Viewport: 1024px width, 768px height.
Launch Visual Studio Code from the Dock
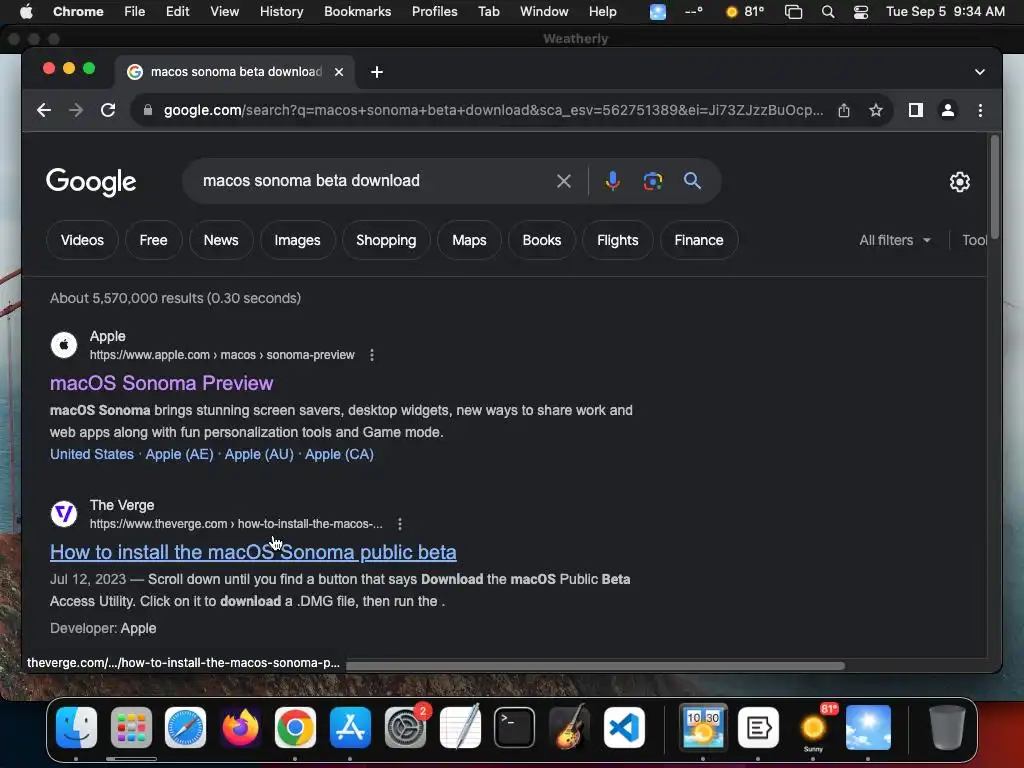tap(624, 727)
